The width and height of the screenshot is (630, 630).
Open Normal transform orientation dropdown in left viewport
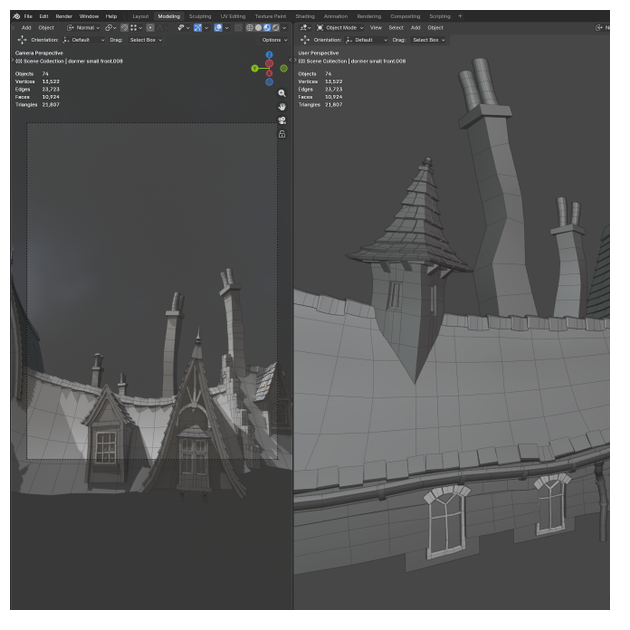[x=83, y=28]
